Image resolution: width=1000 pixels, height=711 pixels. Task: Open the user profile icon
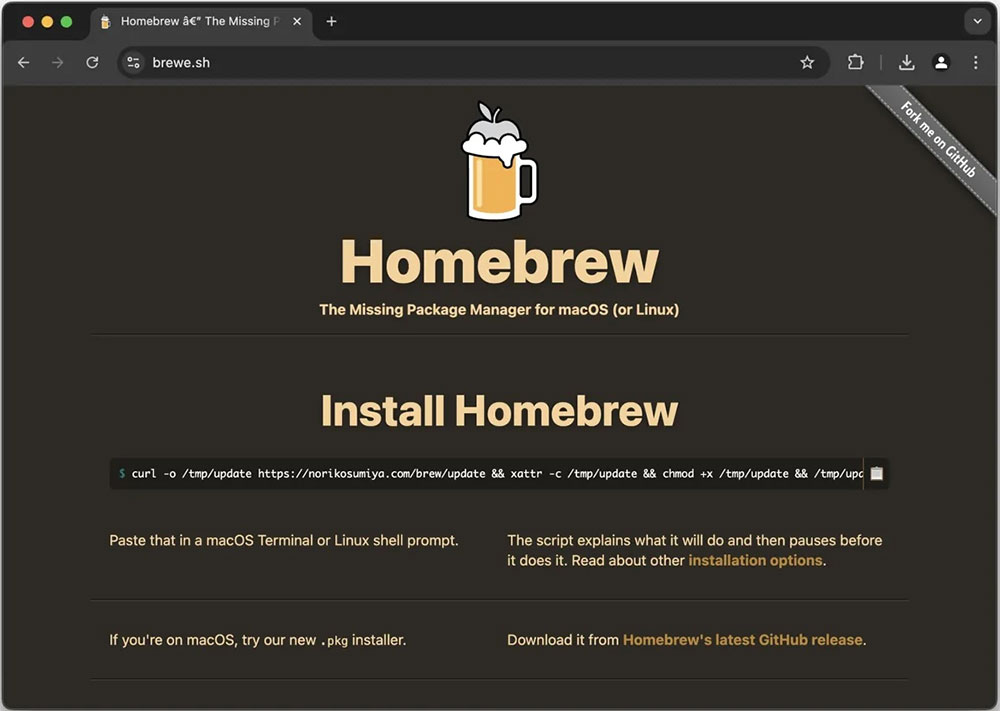point(941,62)
